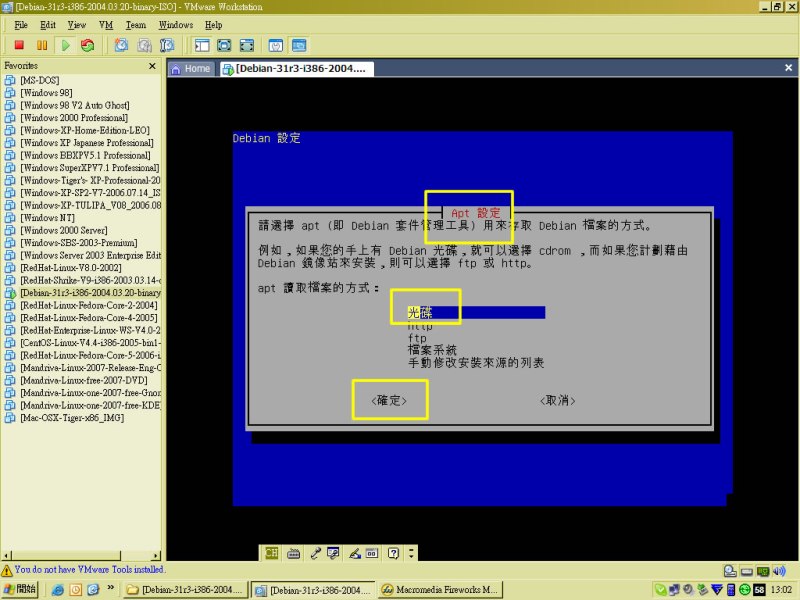Open the File menu
The width and height of the screenshot is (800, 600).
tap(21, 25)
